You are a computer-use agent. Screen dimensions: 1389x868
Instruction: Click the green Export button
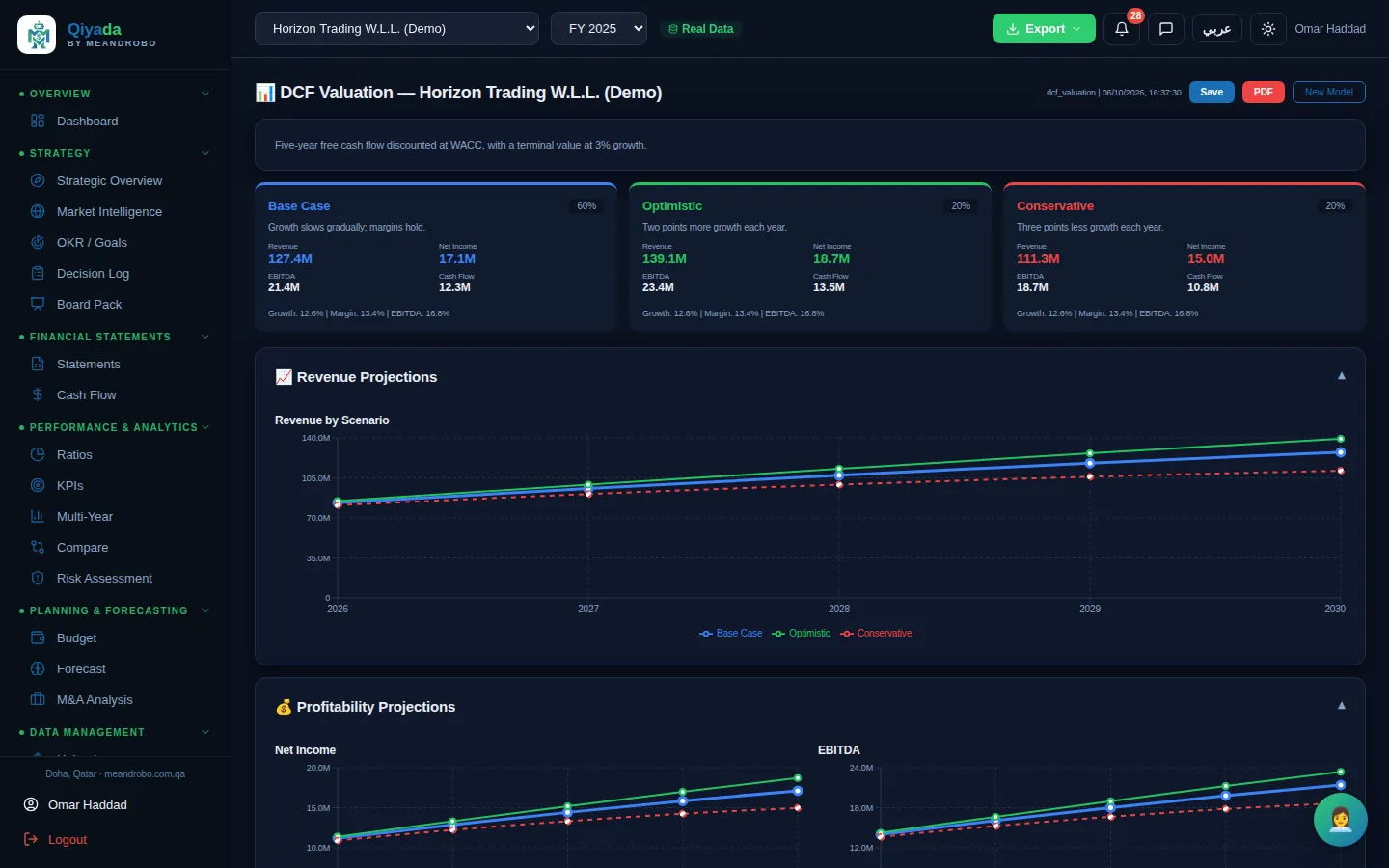1044,28
